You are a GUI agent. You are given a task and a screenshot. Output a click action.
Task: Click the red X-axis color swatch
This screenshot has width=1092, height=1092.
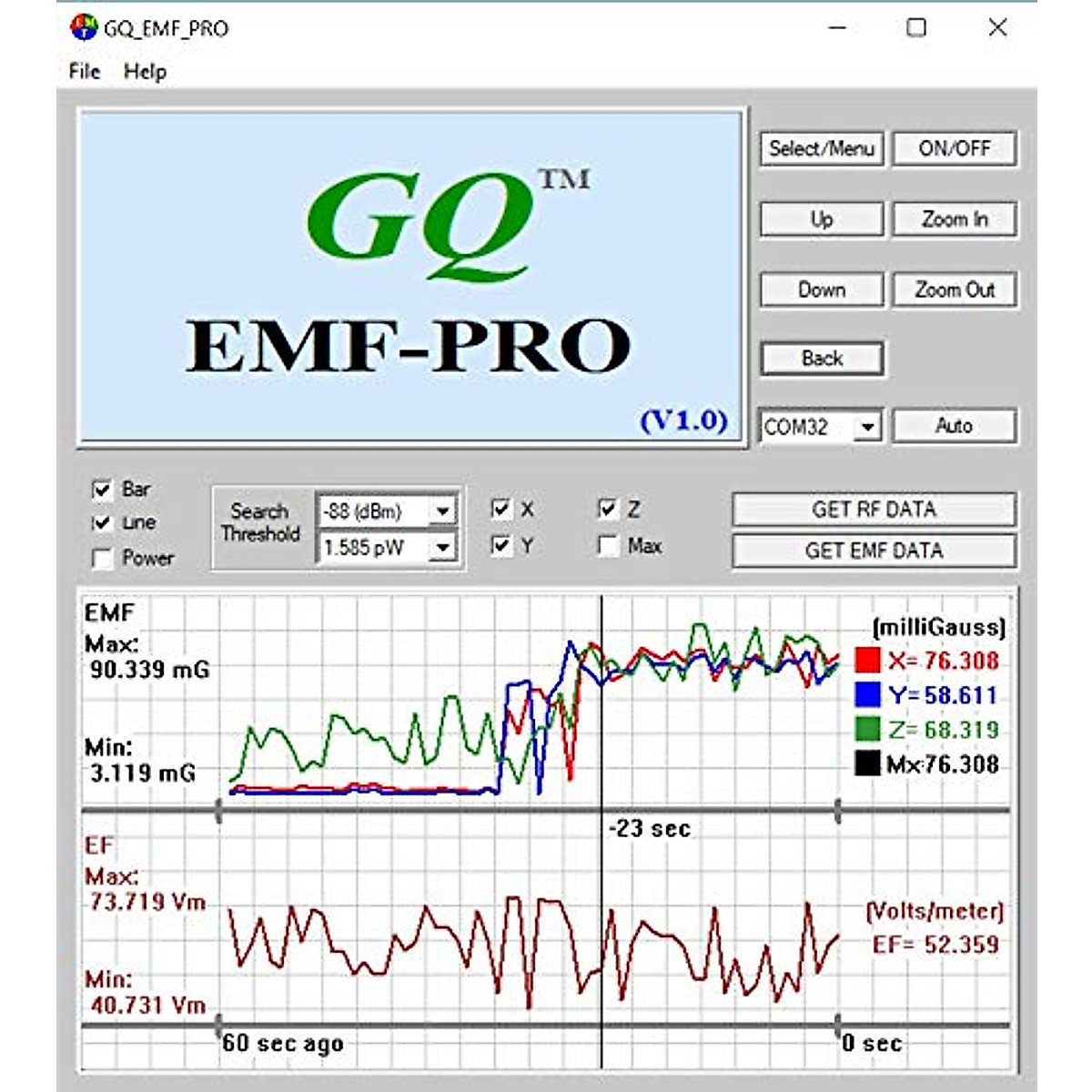(867, 661)
